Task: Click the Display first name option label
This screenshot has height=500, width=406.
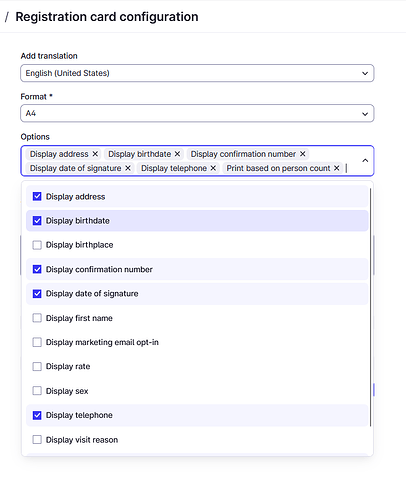Action: [x=79, y=318]
